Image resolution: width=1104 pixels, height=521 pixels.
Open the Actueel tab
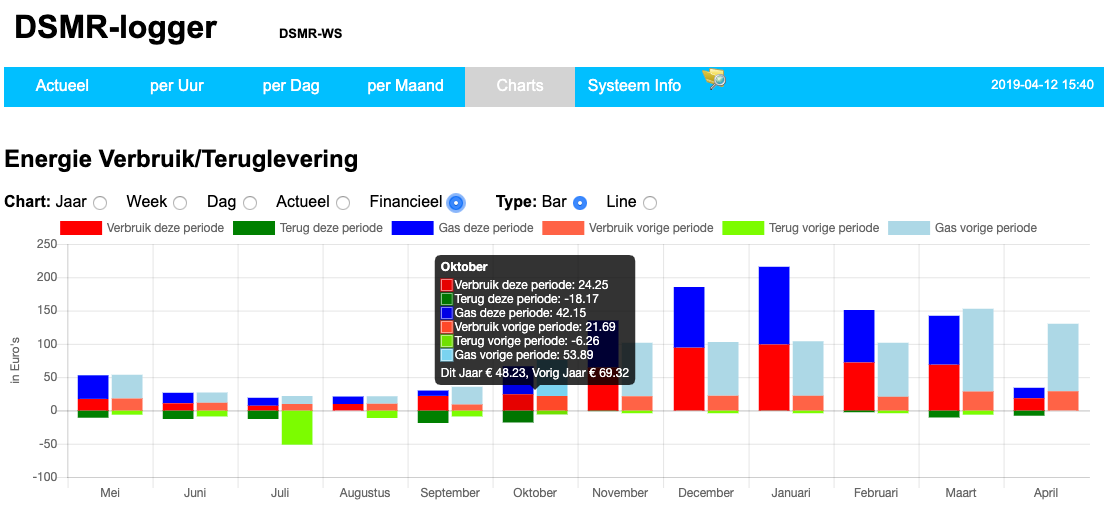62,86
